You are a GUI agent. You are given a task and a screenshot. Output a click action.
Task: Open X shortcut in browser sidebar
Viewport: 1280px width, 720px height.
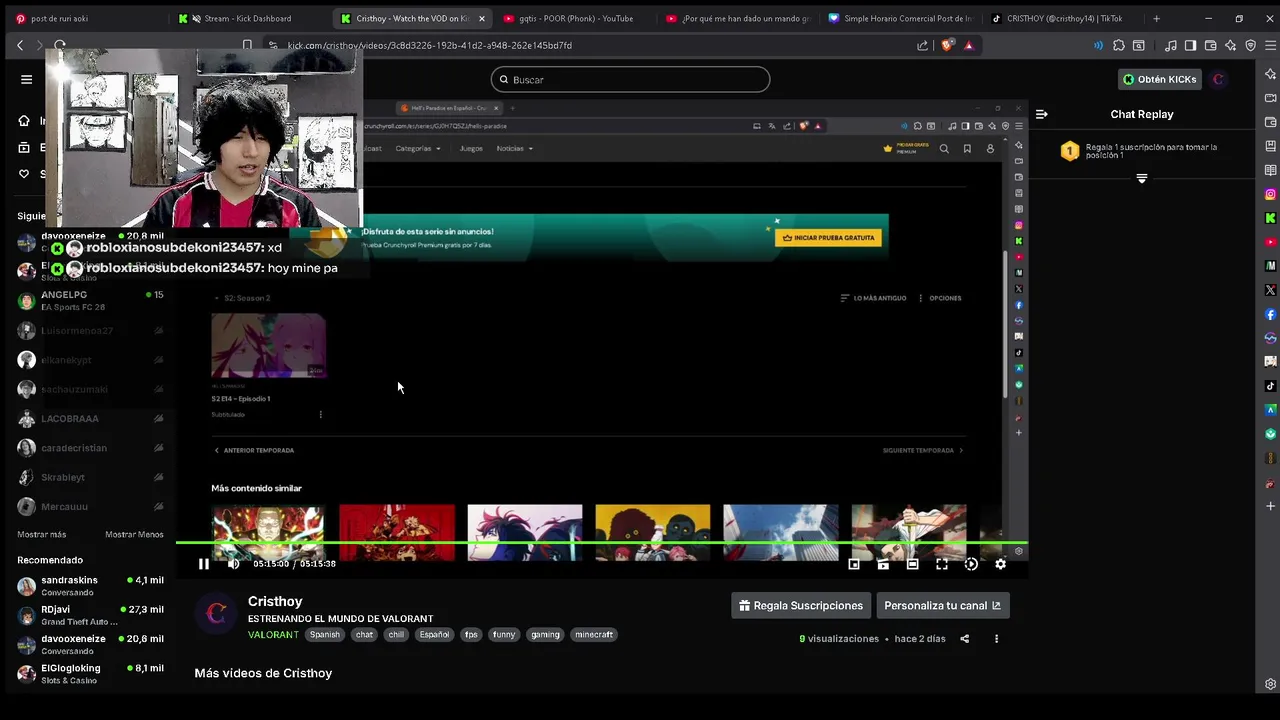tap(1270, 290)
